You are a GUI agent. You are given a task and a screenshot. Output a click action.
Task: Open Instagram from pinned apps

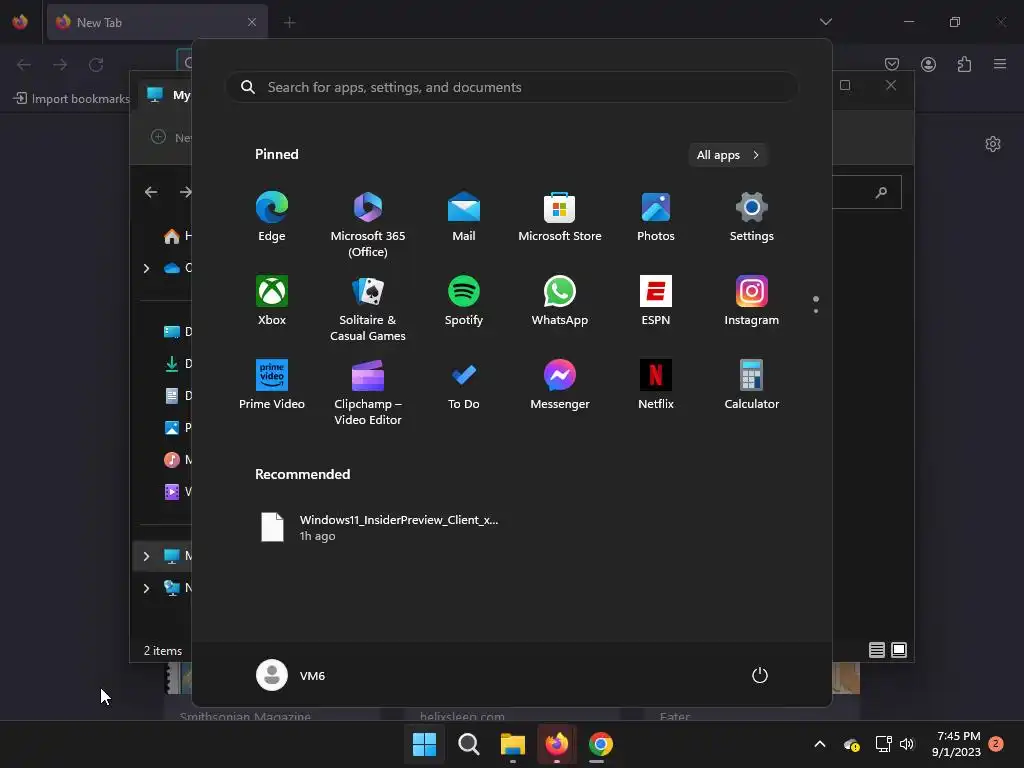pyautogui.click(x=752, y=301)
